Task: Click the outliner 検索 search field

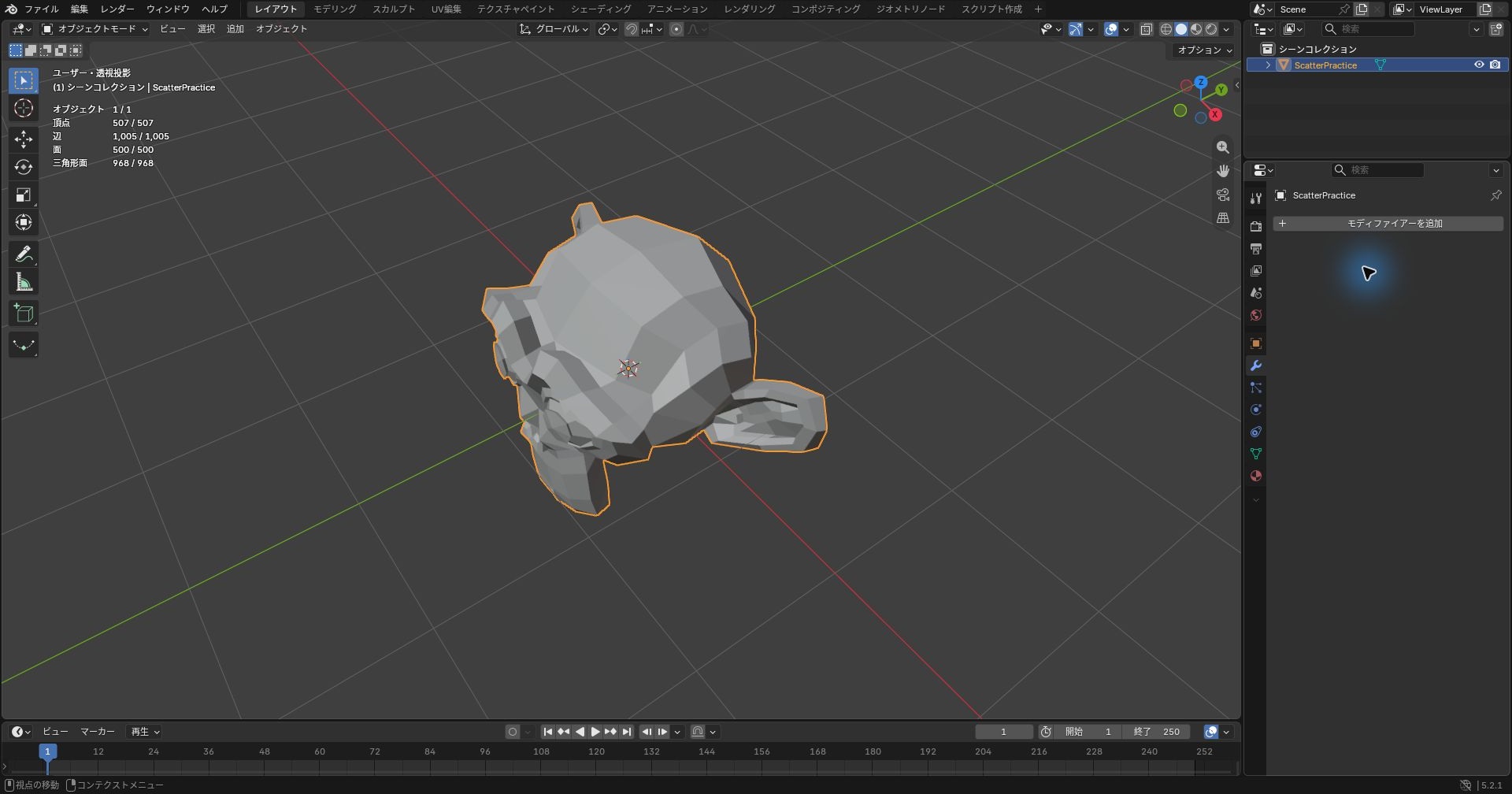Action: 1369,29
